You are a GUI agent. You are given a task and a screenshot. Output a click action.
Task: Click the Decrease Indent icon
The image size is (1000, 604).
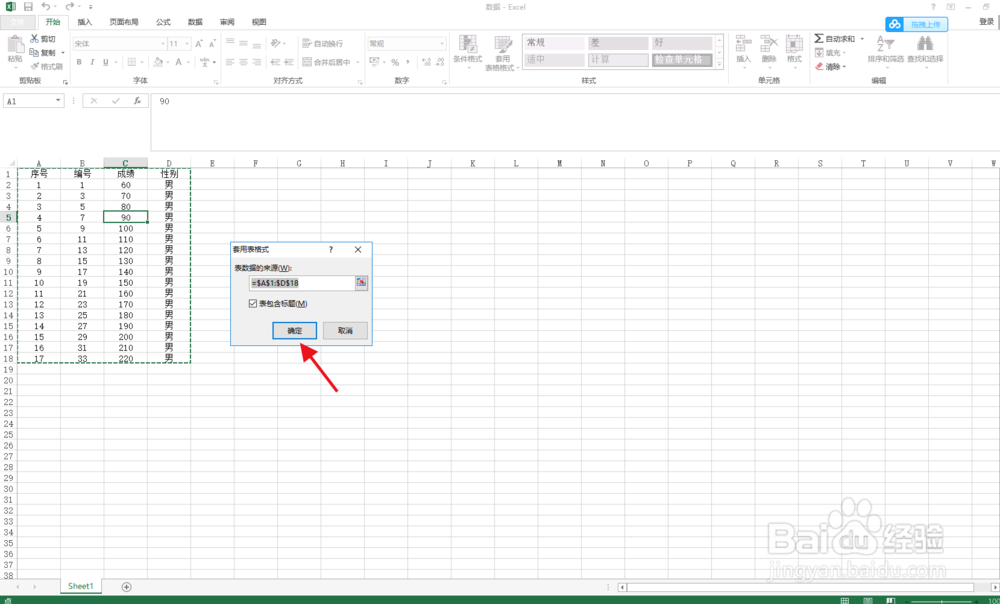276,62
